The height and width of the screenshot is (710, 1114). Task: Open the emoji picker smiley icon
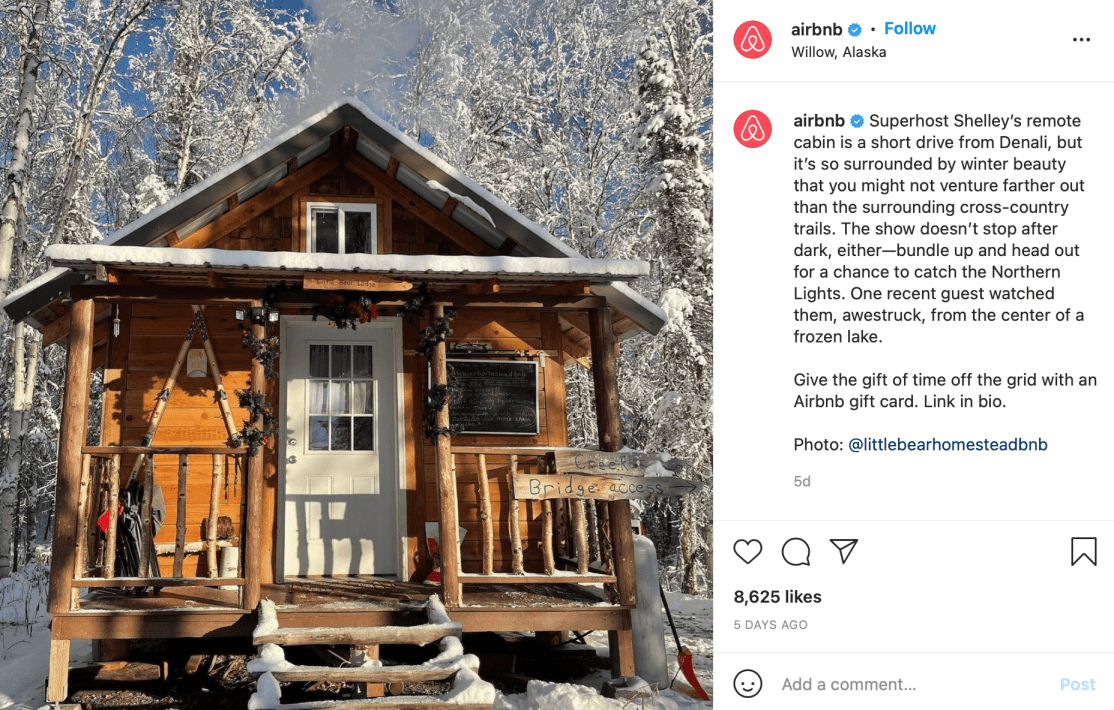click(747, 684)
